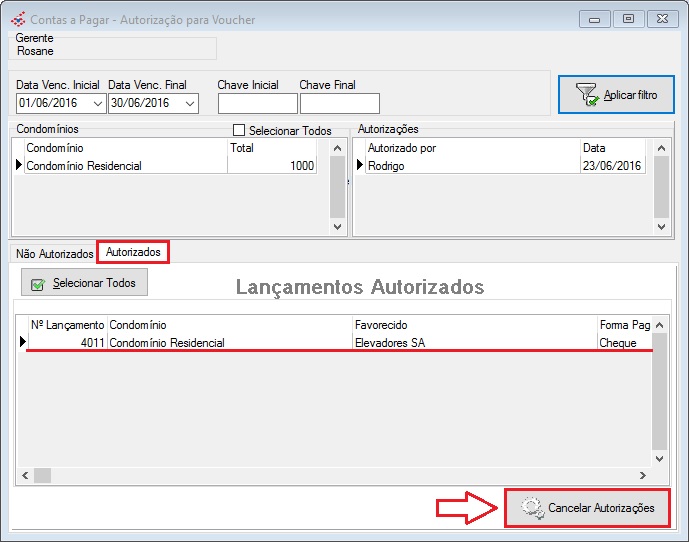Open the Data Venc. Inicial date dropdown
Screen dimensions: 689x542
click(97, 104)
